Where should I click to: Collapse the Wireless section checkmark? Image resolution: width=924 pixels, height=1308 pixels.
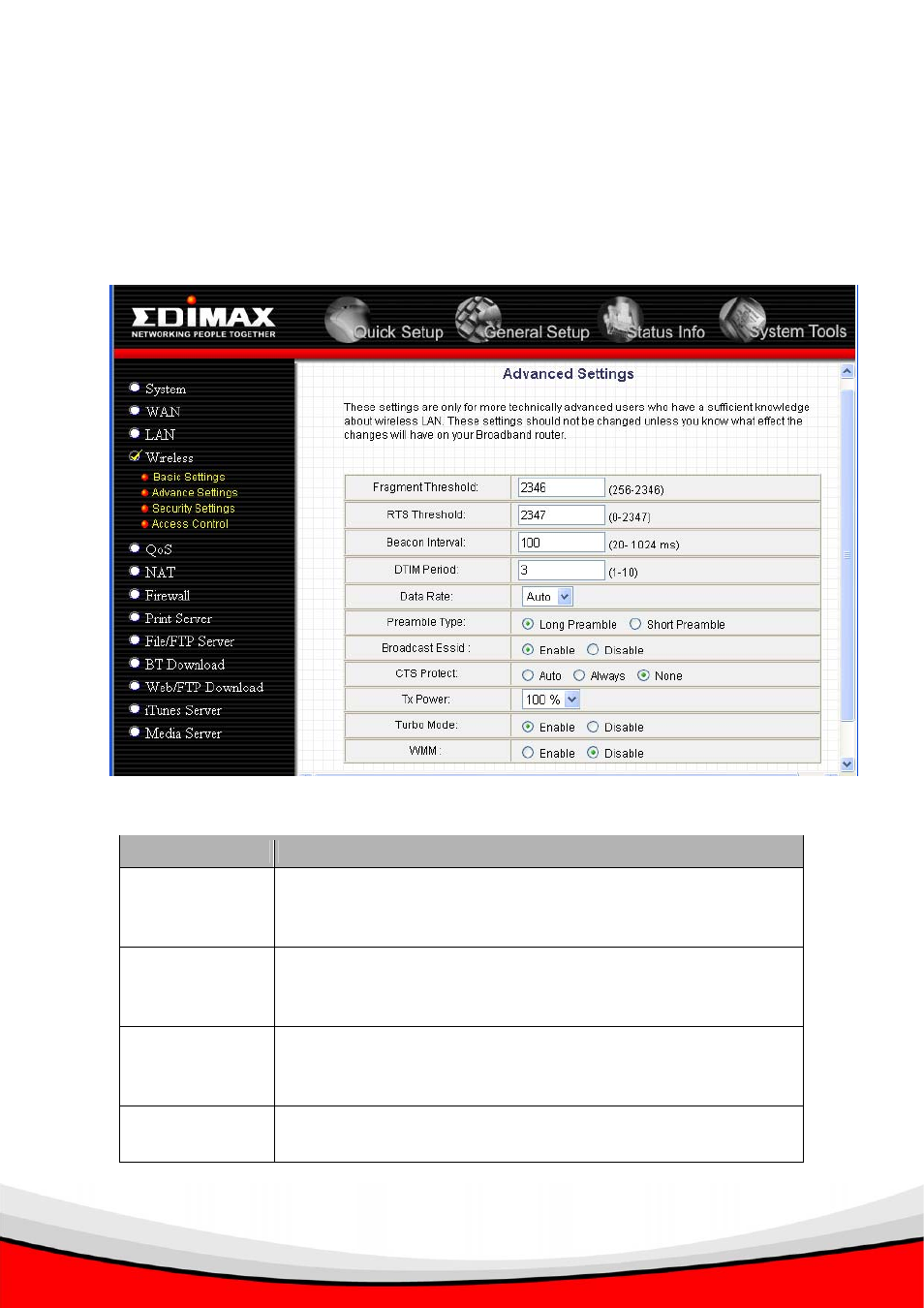(x=135, y=456)
